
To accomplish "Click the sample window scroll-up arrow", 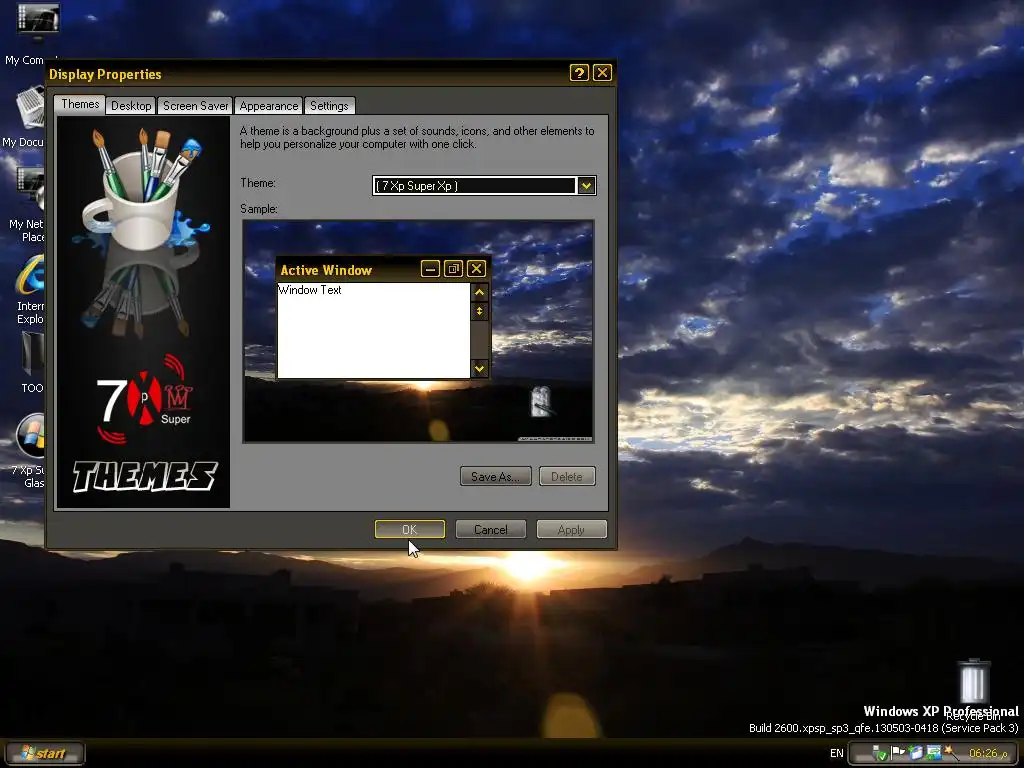I will click(x=480, y=293).
